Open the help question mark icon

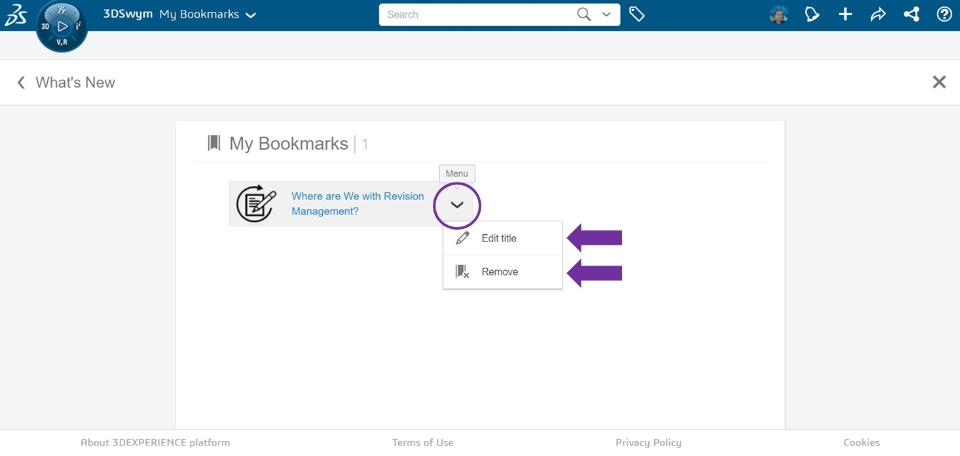coord(944,15)
